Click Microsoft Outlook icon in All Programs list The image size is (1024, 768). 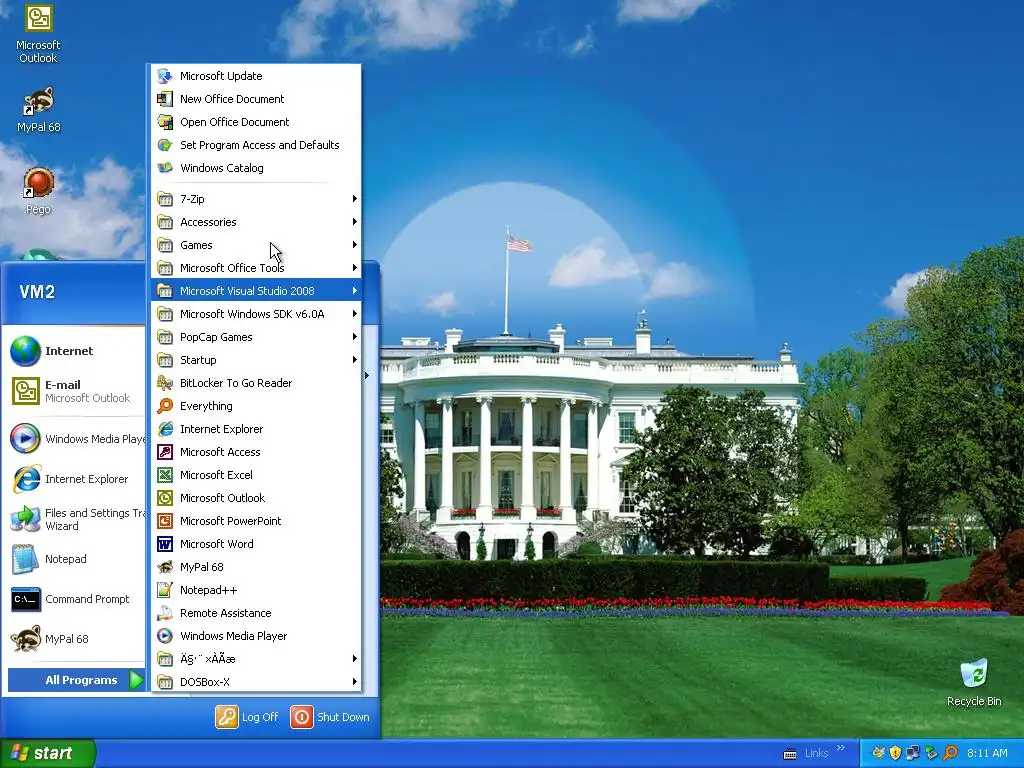click(x=165, y=498)
